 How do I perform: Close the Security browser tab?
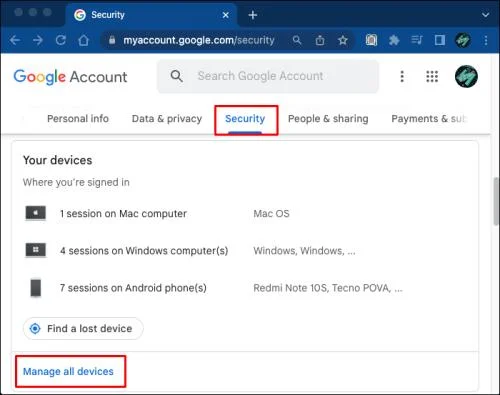click(226, 15)
